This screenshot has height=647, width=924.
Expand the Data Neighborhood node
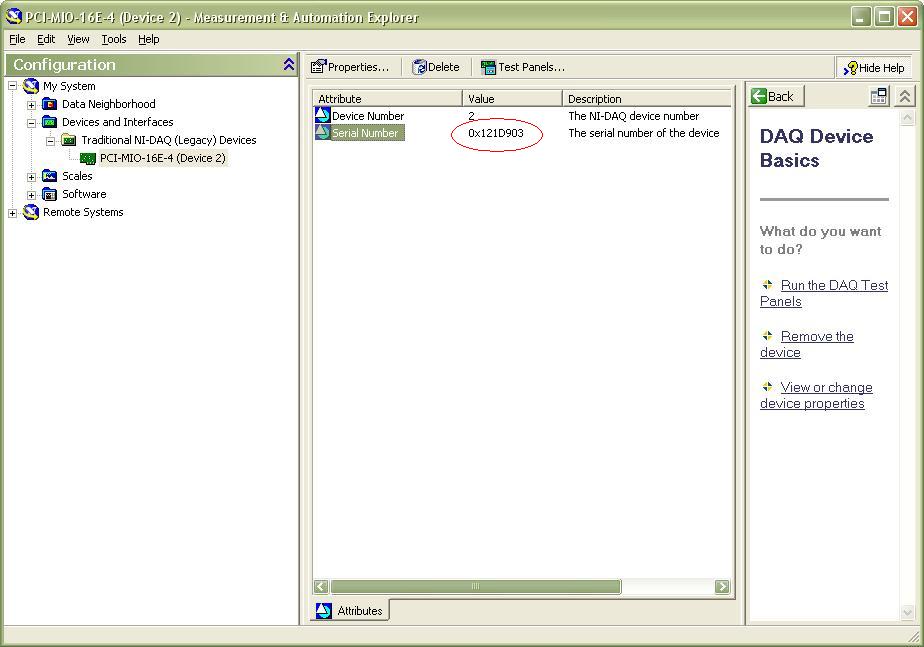pos(31,104)
